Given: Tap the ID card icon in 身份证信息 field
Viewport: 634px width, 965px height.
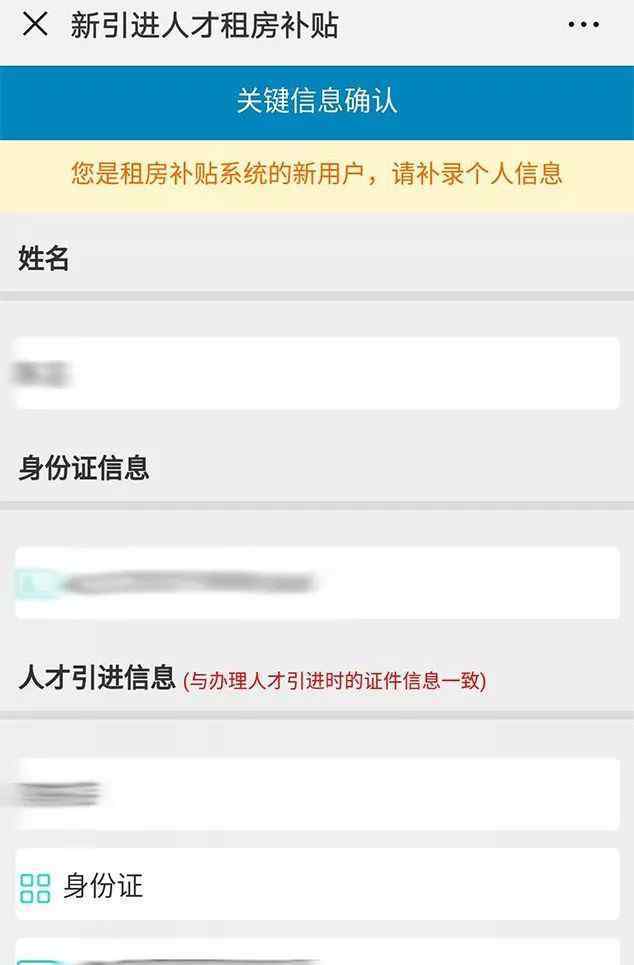Looking at the screenshot, I should click(35, 583).
